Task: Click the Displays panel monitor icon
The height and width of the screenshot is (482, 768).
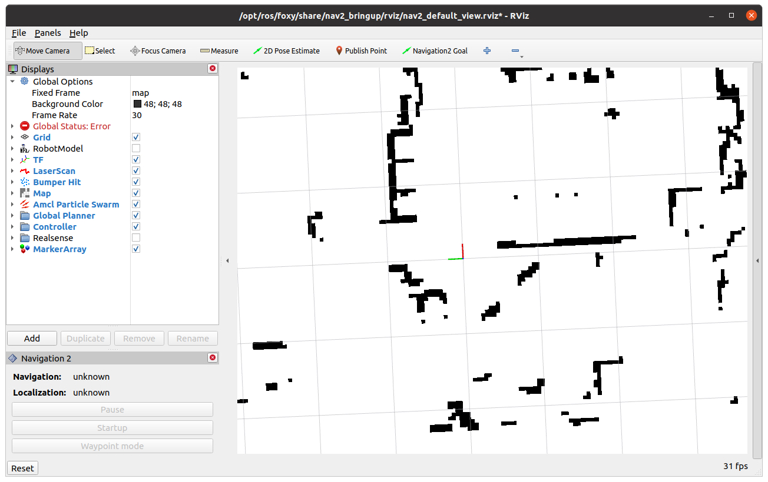Action: (x=13, y=69)
